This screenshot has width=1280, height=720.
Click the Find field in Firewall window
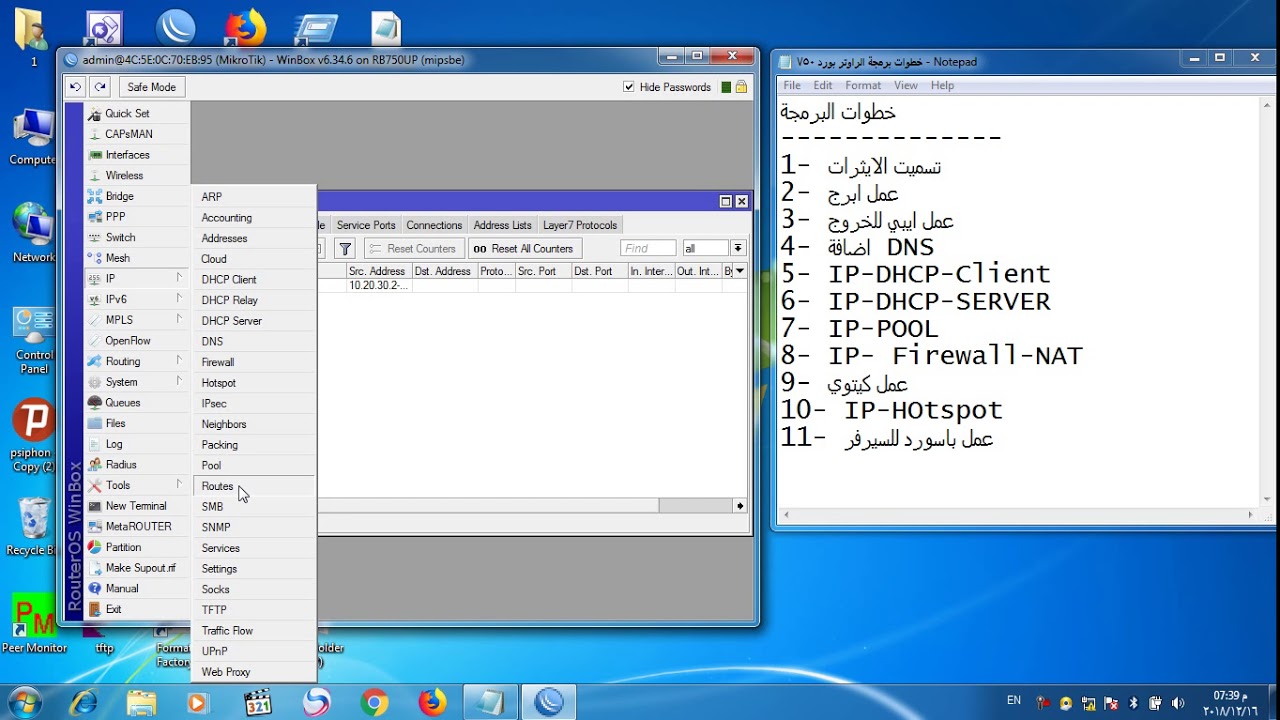point(648,248)
